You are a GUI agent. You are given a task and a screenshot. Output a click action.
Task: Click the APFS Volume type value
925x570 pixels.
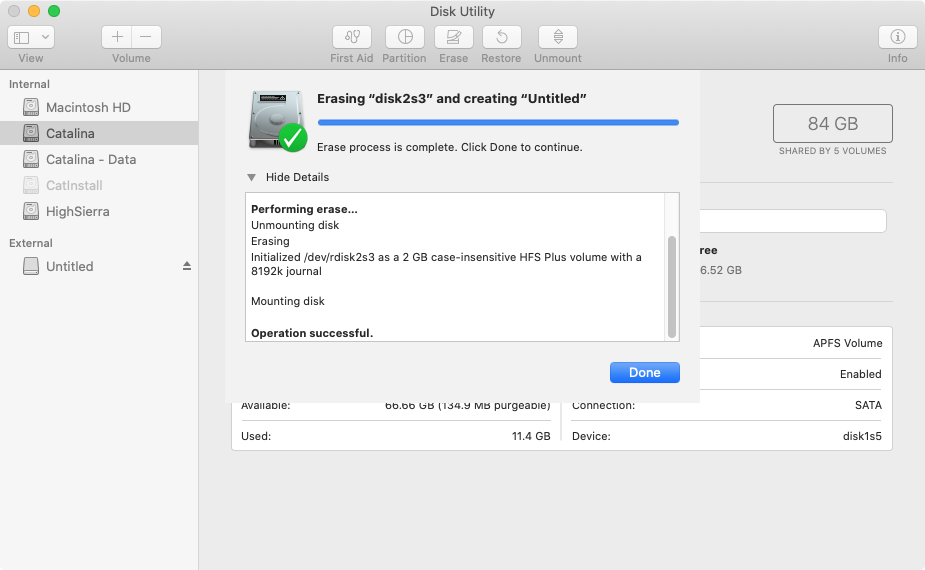pyautogui.click(x=847, y=343)
